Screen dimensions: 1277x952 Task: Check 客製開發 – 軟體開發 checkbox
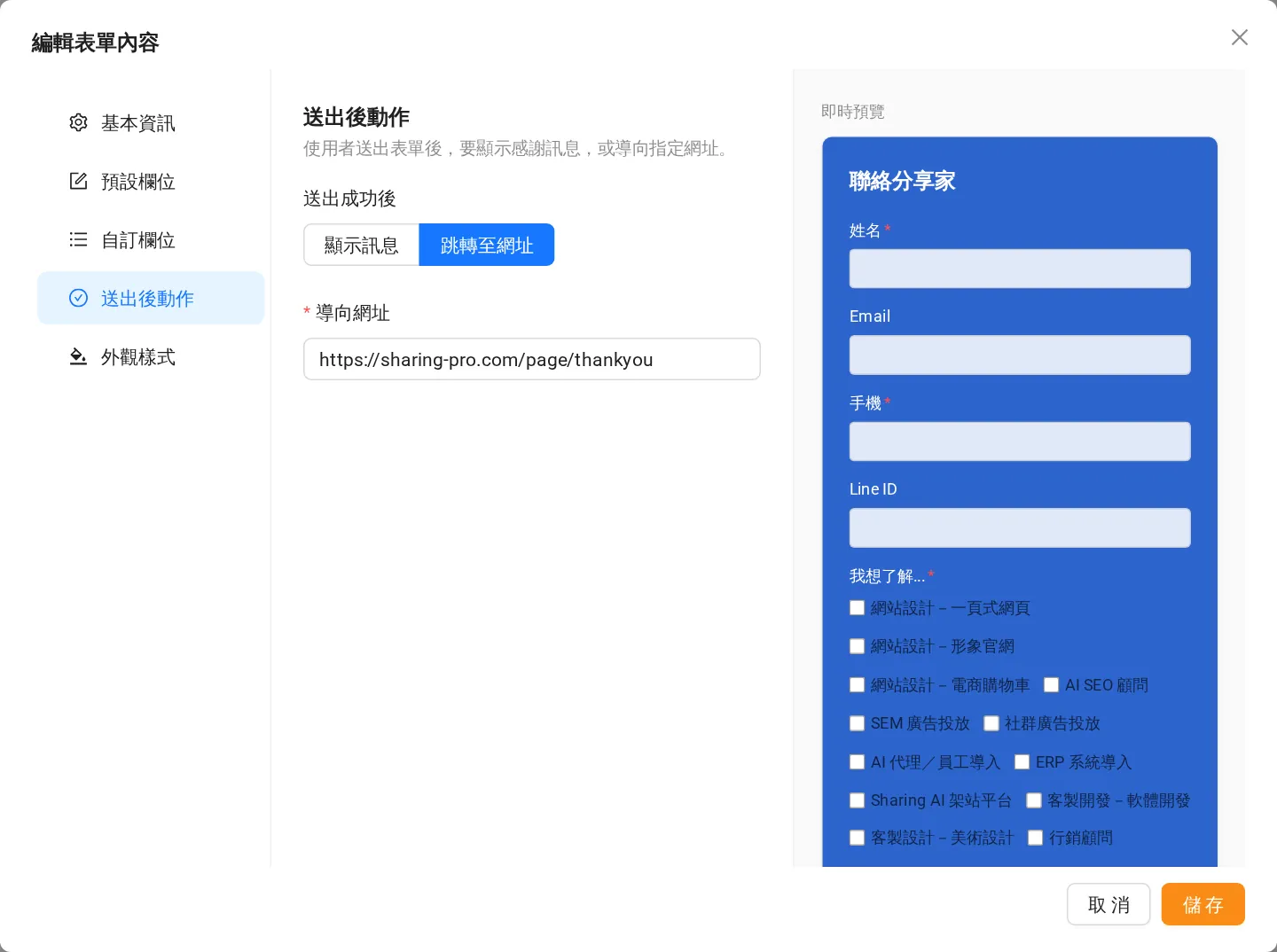click(1033, 800)
